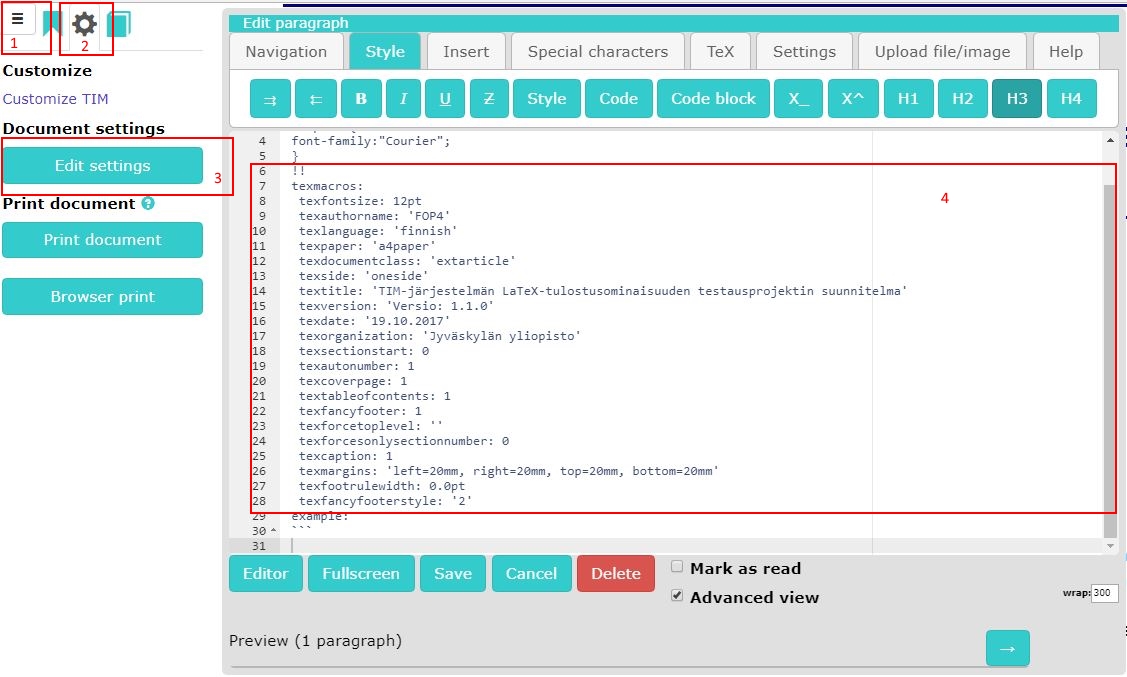This screenshot has height=677, width=1127.
Task: Click the texlanguage 'finnish' line
Action: 378,231
